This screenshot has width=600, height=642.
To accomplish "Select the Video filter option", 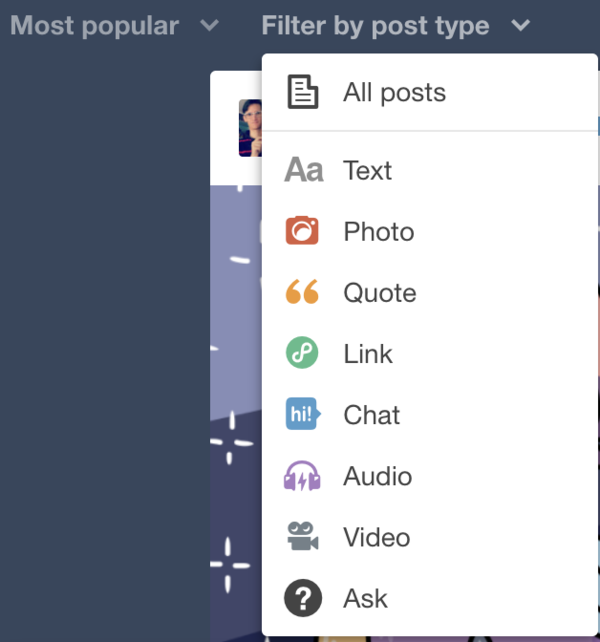I will 430,537.
